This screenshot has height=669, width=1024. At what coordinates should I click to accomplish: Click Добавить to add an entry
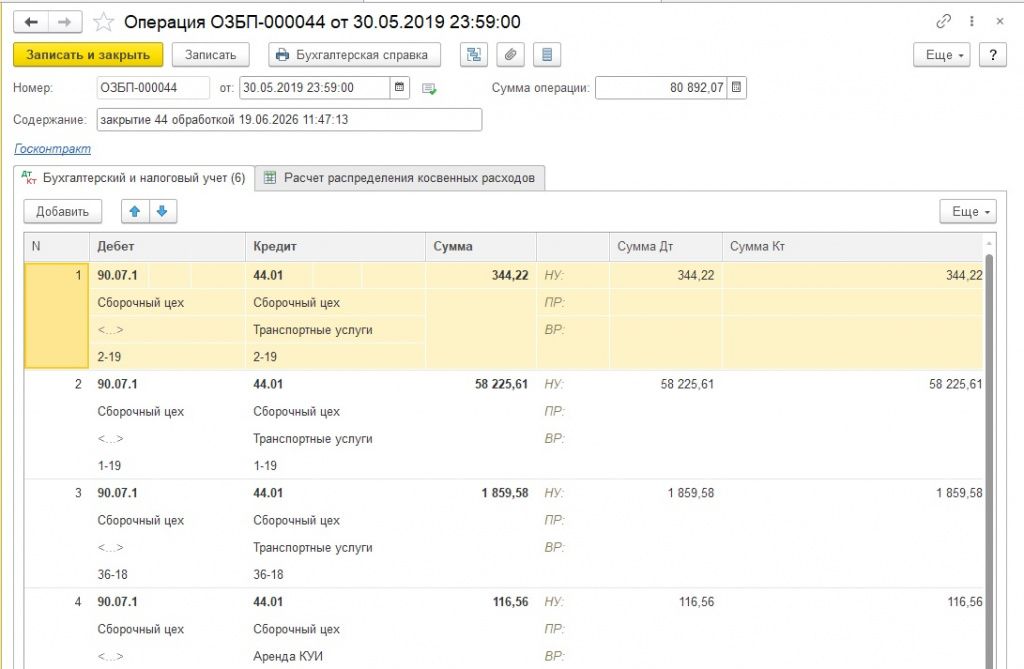click(63, 211)
